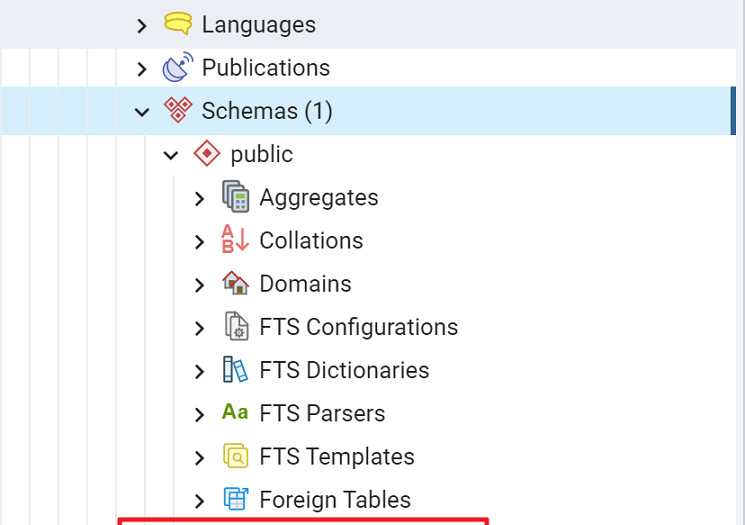
Task: Click the FTS Dictionaries books icon
Action: pyautogui.click(x=235, y=369)
